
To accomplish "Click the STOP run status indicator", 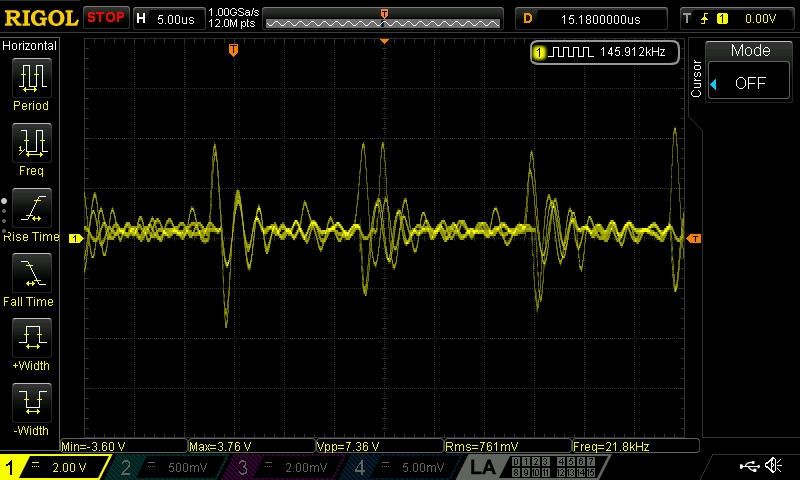I will (106, 18).
